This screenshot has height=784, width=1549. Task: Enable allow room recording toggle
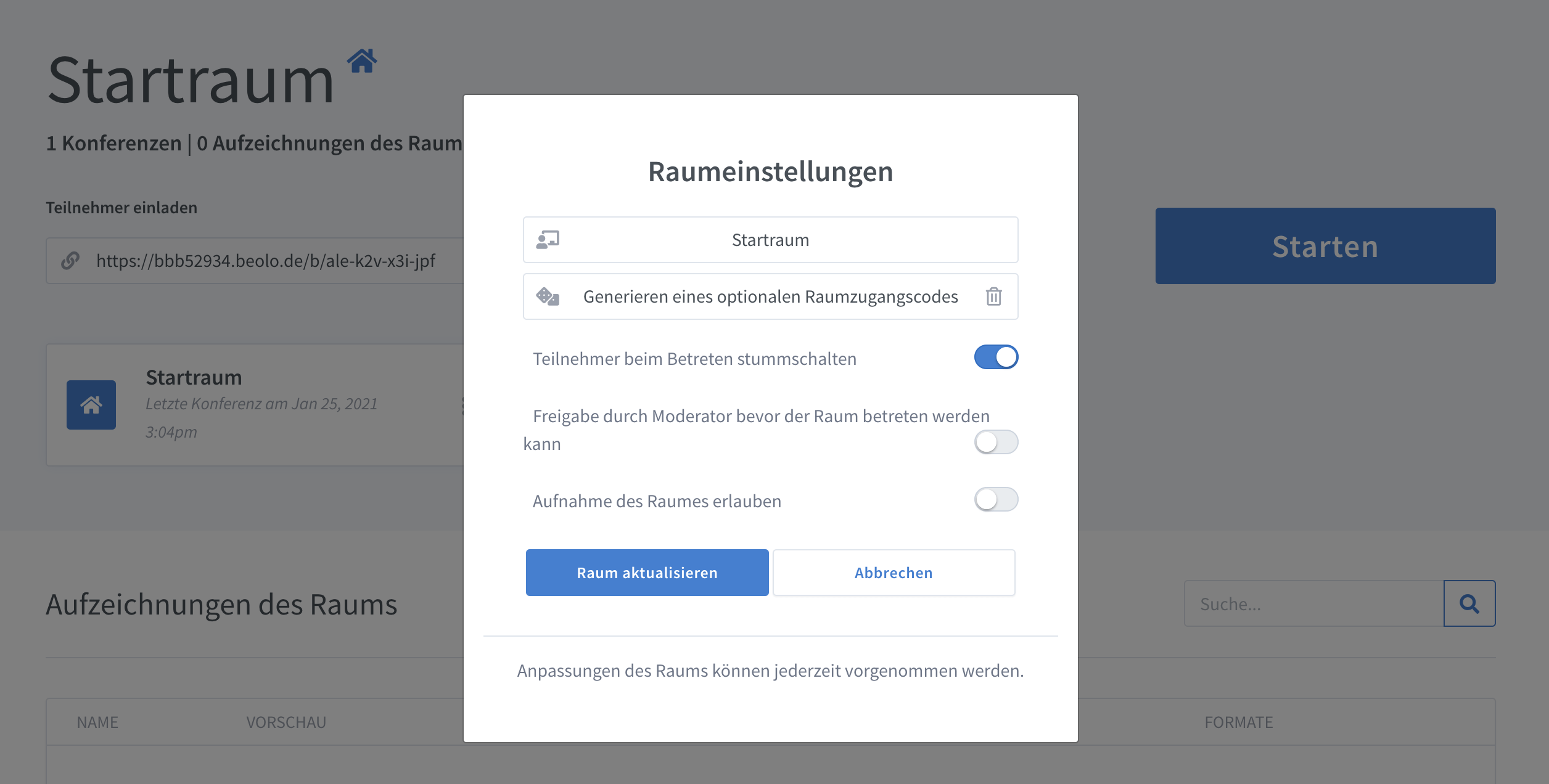pyautogui.click(x=996, y=499)
